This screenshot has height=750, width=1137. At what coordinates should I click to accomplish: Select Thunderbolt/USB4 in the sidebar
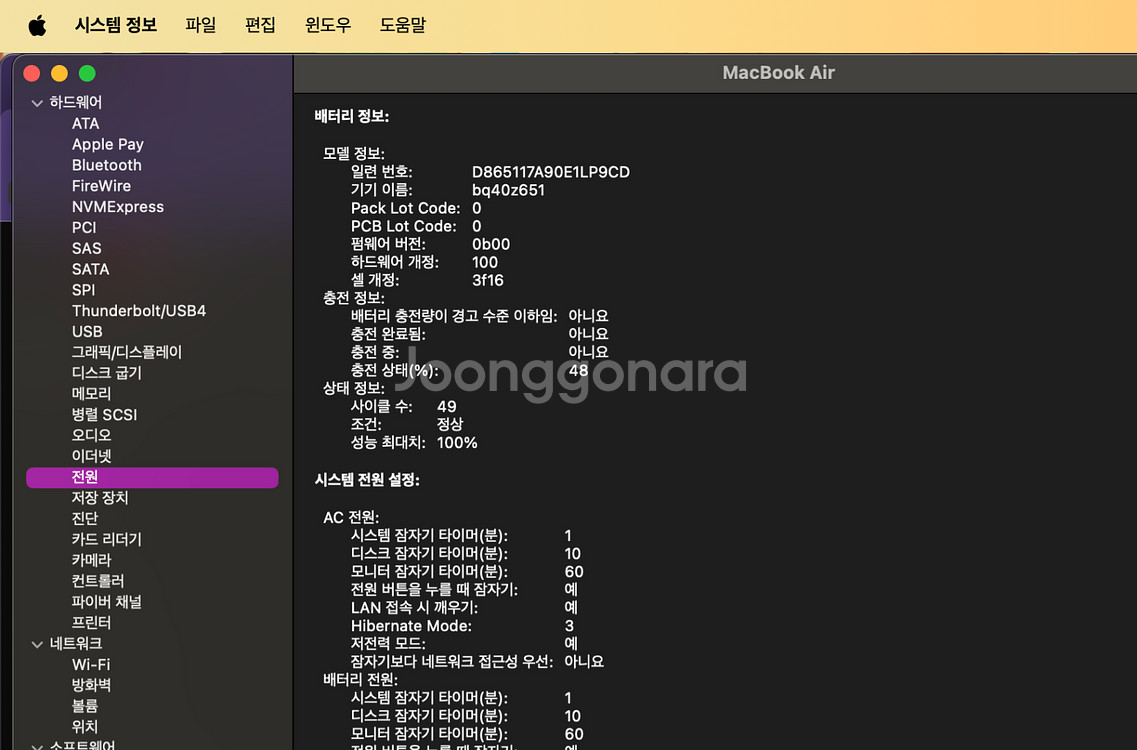(138, 310)
